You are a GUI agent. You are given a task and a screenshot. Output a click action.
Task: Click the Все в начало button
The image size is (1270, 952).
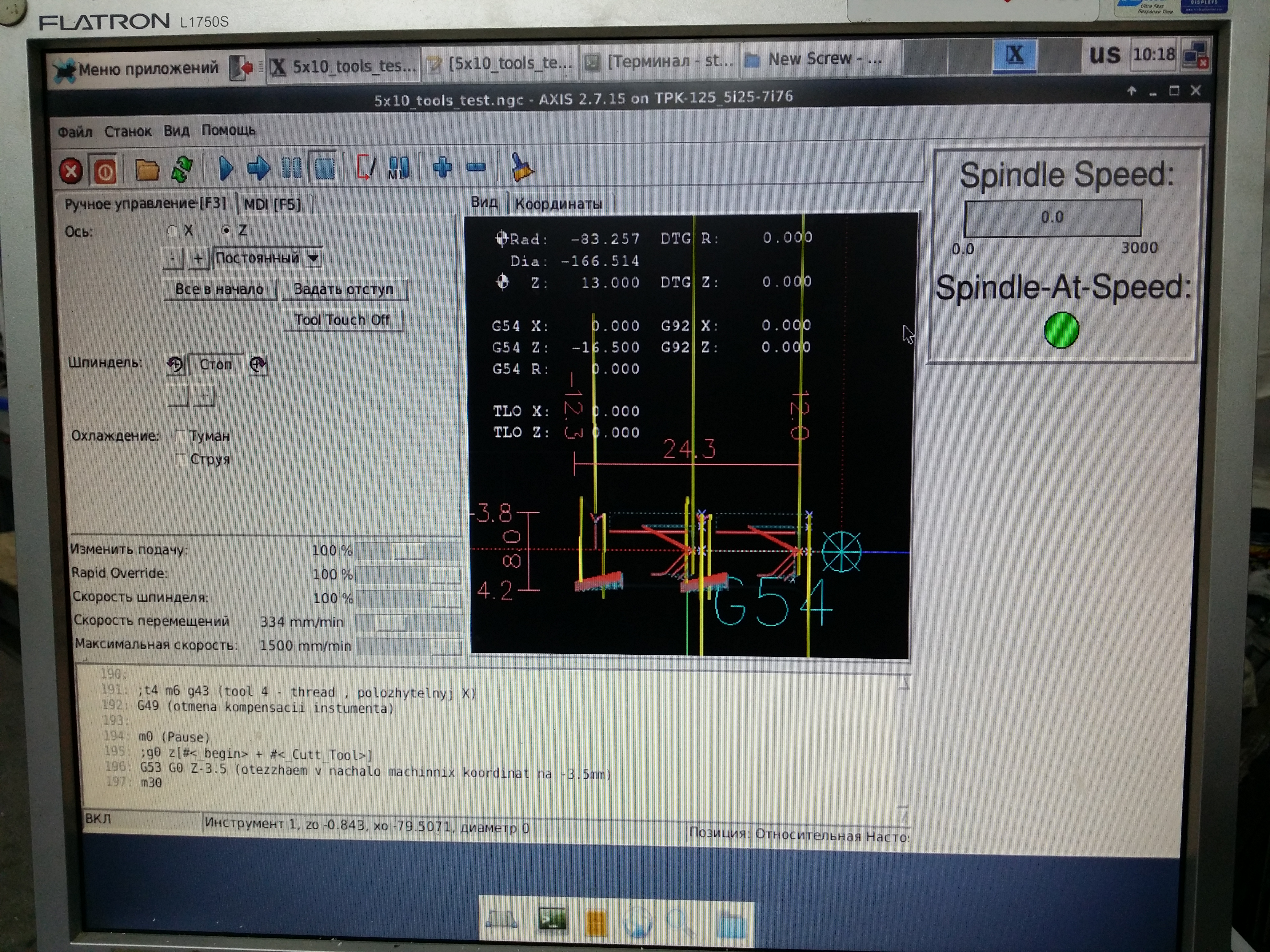point(219,289)
